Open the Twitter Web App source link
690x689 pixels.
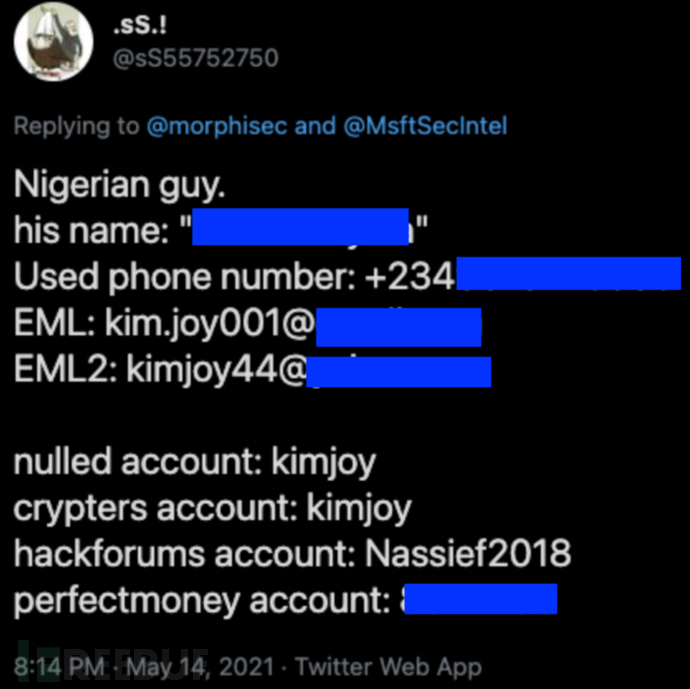[x=387, y=666]
